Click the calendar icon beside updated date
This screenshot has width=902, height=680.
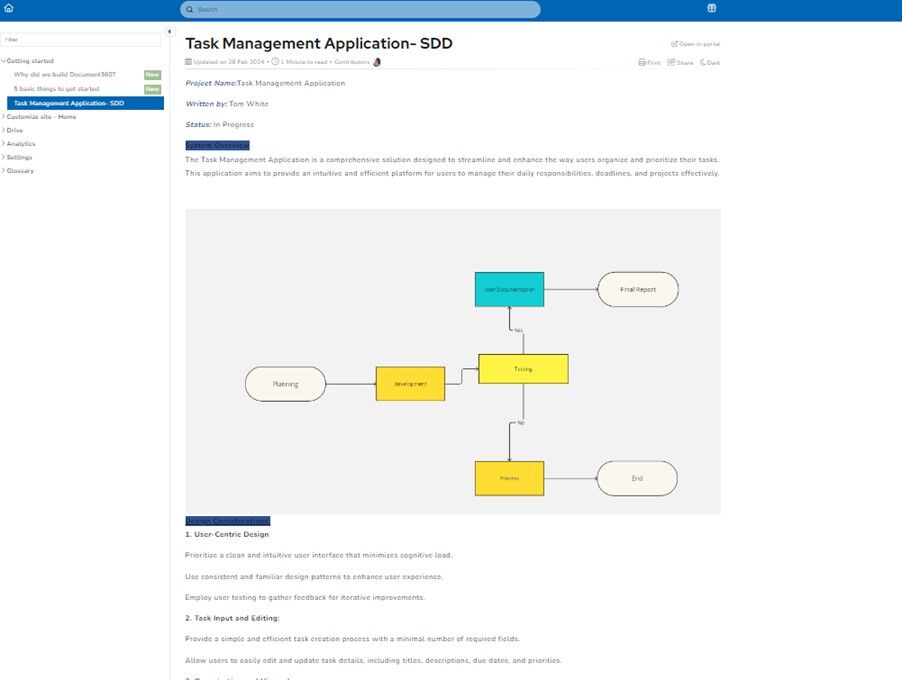[188, 62]
